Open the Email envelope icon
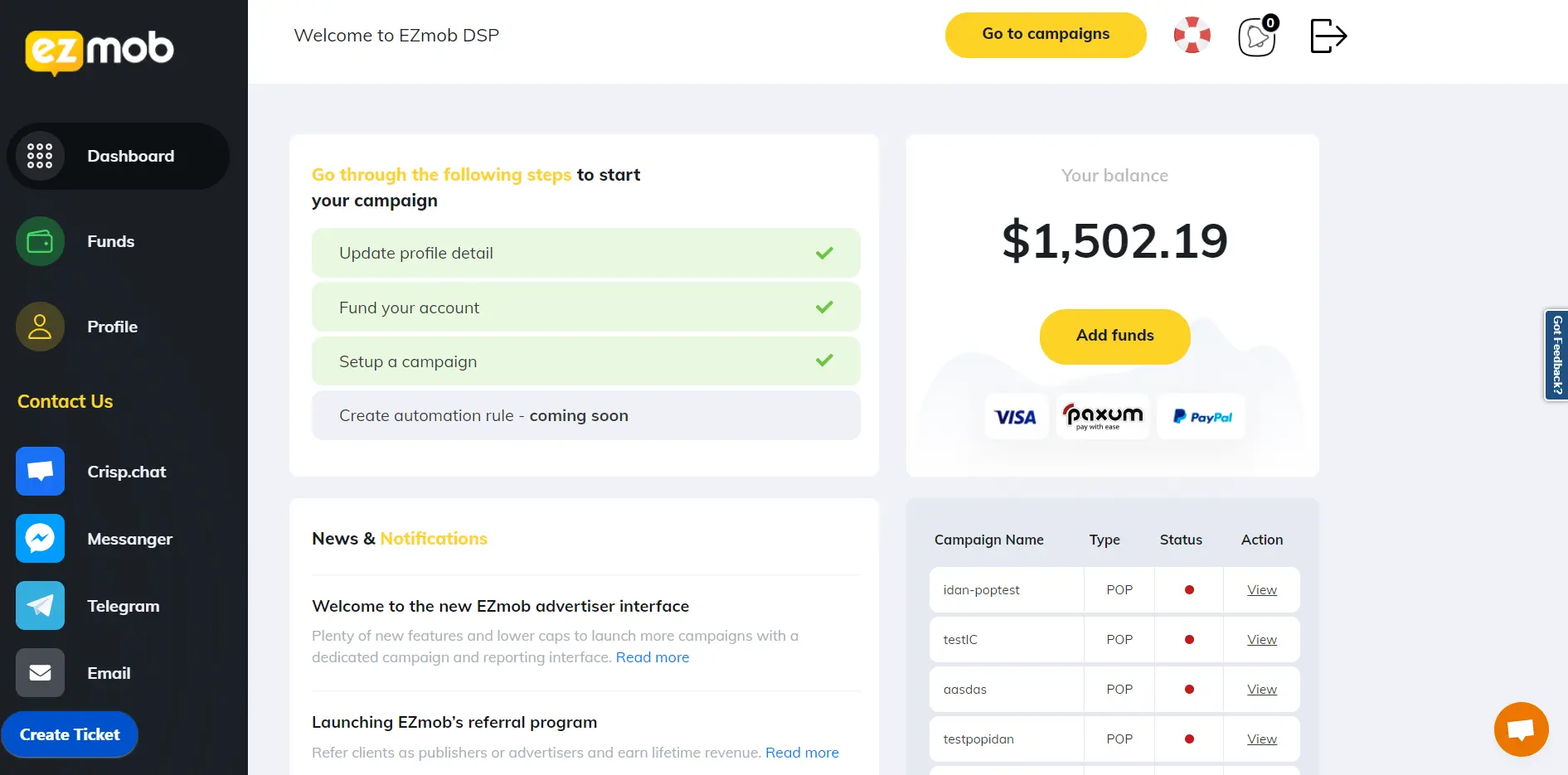 pyautogui.click(x=39, y=672)
